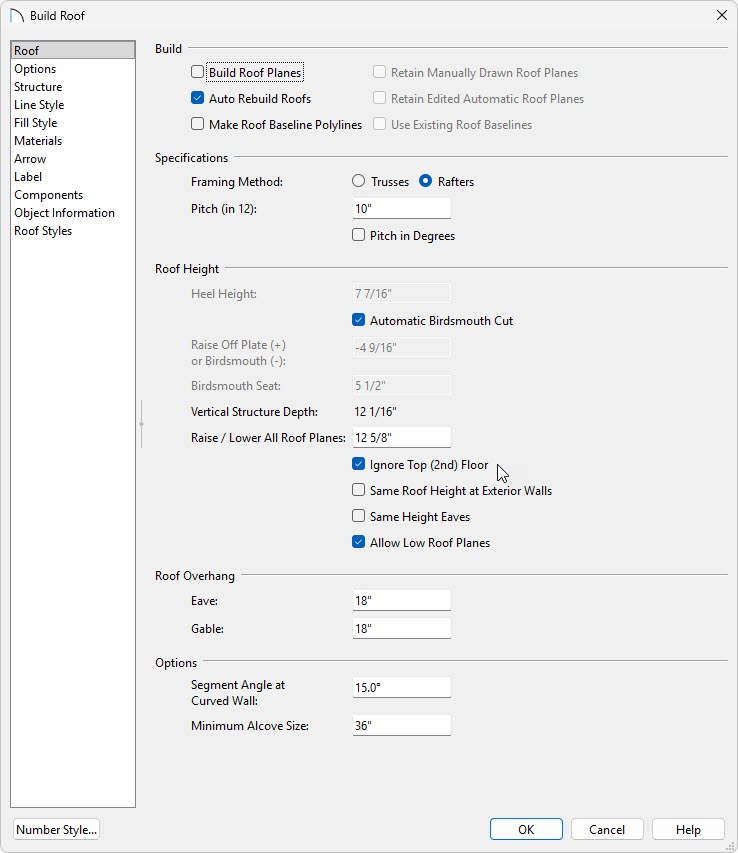
Task: Open the Options panel in sidebar
Action: point(35,69)
